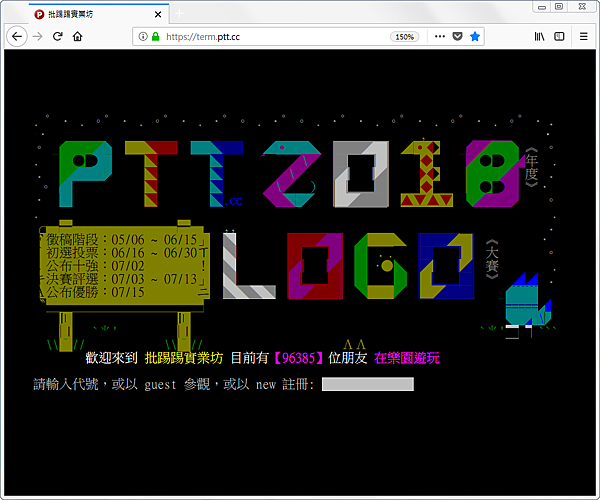The image size is (600, 500).
Task: Save page to Pocket
Action: [x=457, y=36]
